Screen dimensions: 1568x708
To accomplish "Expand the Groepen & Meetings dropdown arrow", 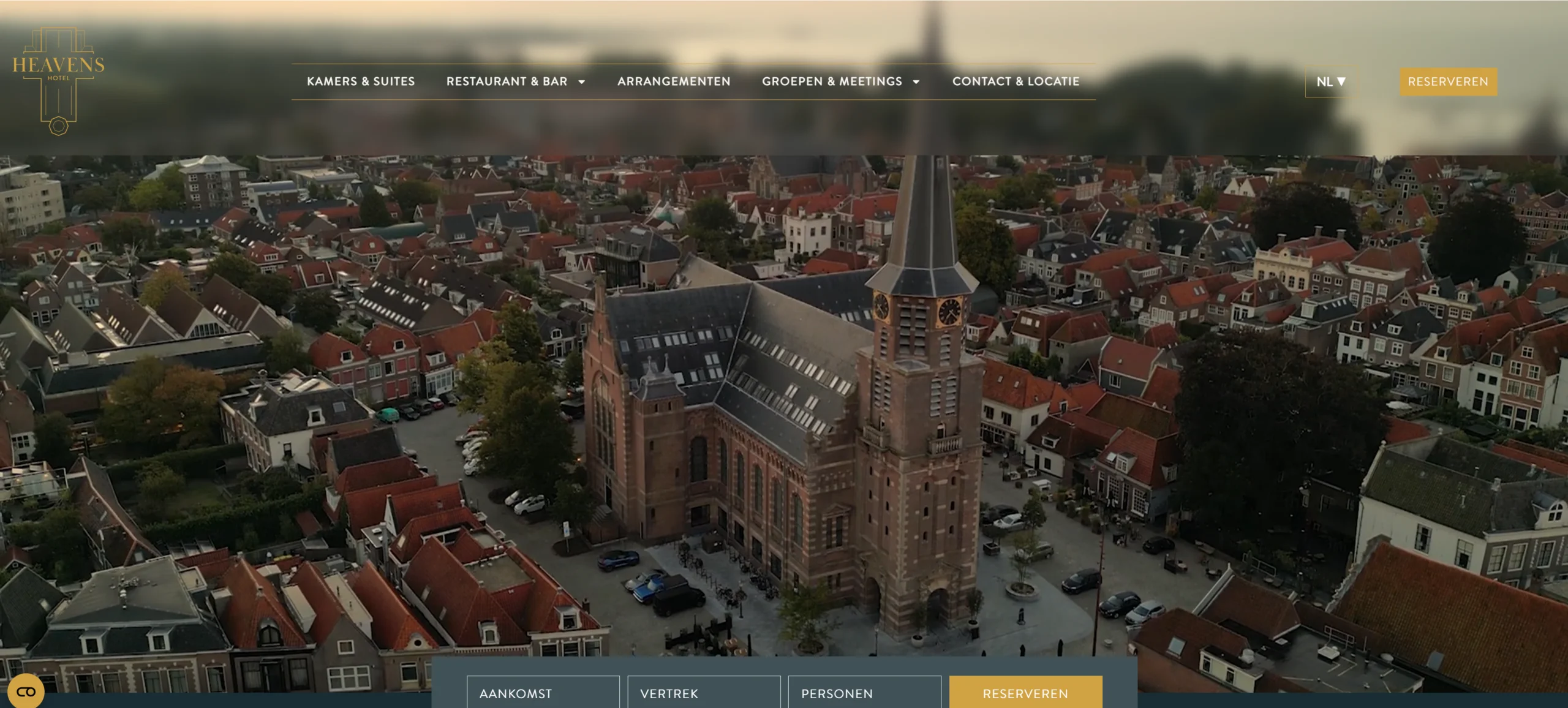I will 916,82.
